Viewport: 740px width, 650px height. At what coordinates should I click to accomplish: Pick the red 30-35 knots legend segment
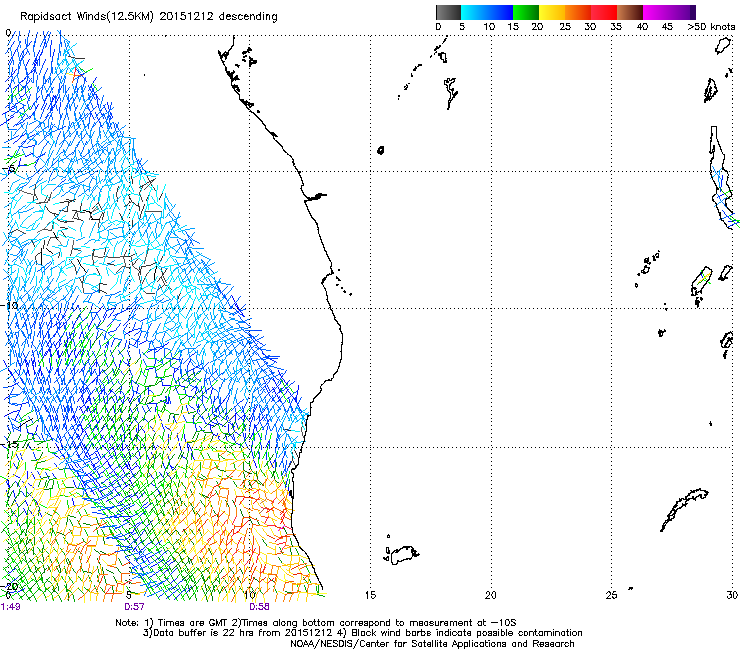[x=604, y=12]
